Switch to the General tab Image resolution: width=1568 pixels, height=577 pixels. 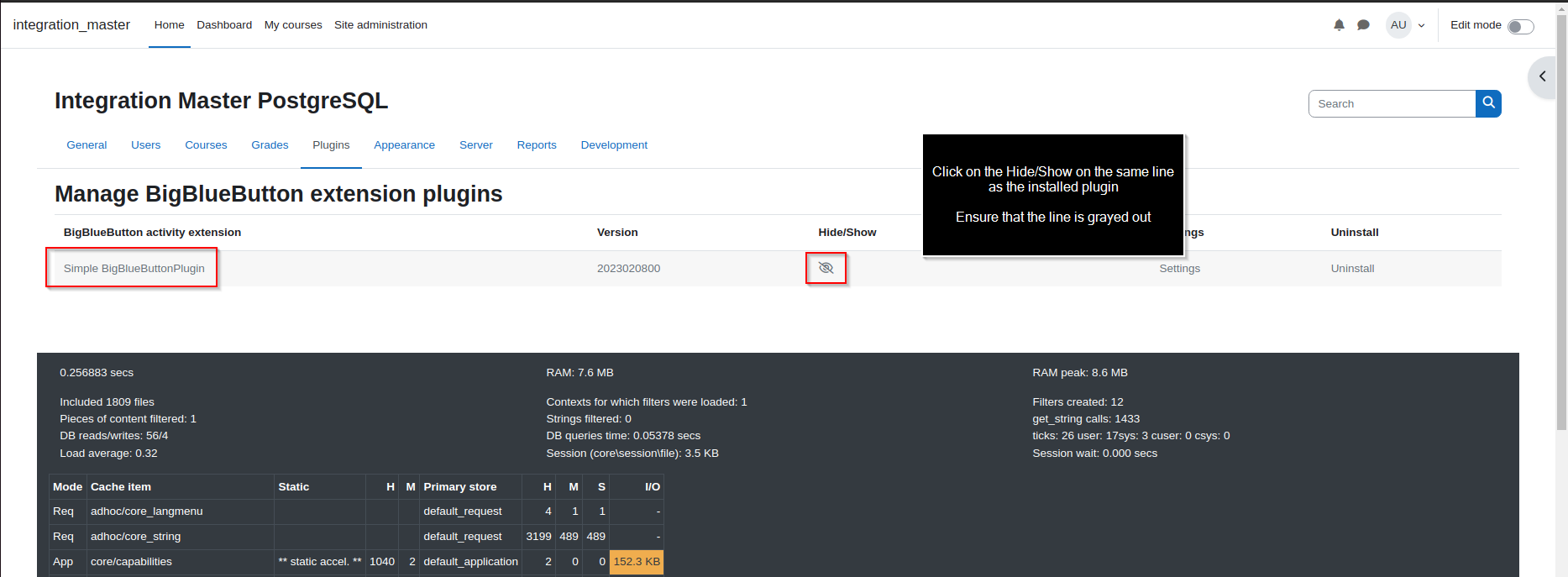click(87, 145)
